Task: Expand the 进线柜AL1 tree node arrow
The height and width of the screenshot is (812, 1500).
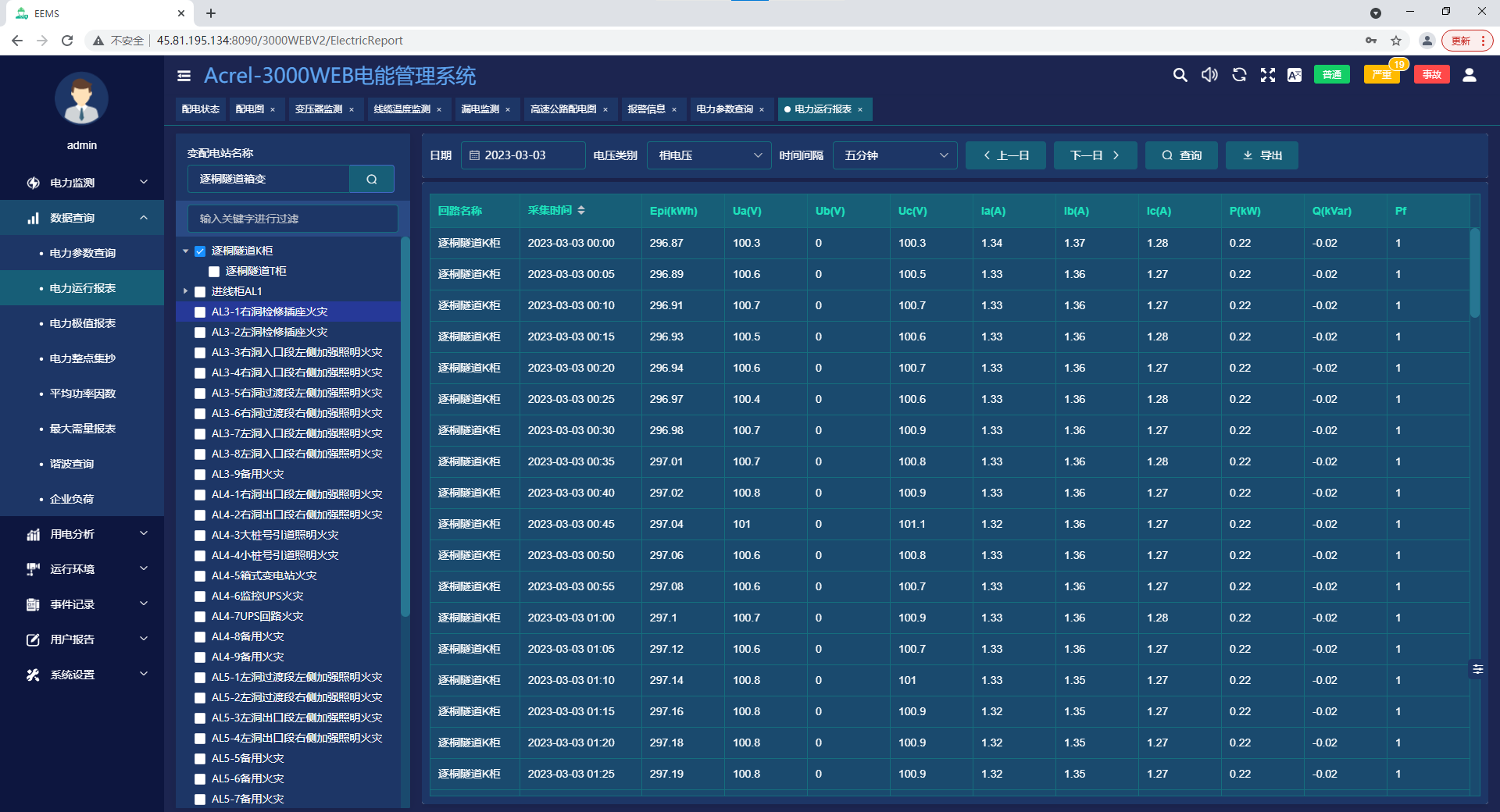Action: [x=186, y=291]
